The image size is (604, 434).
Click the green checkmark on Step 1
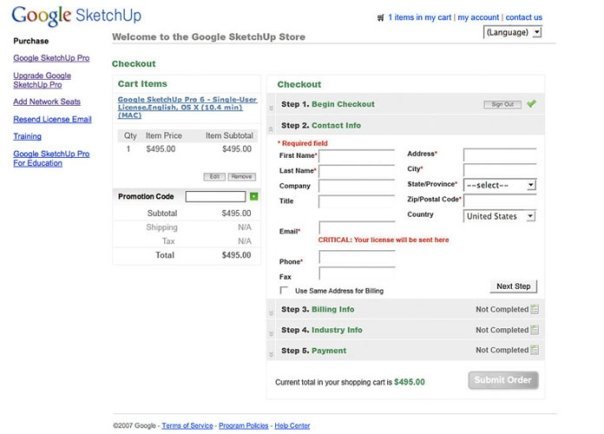(x=532, y=104)
